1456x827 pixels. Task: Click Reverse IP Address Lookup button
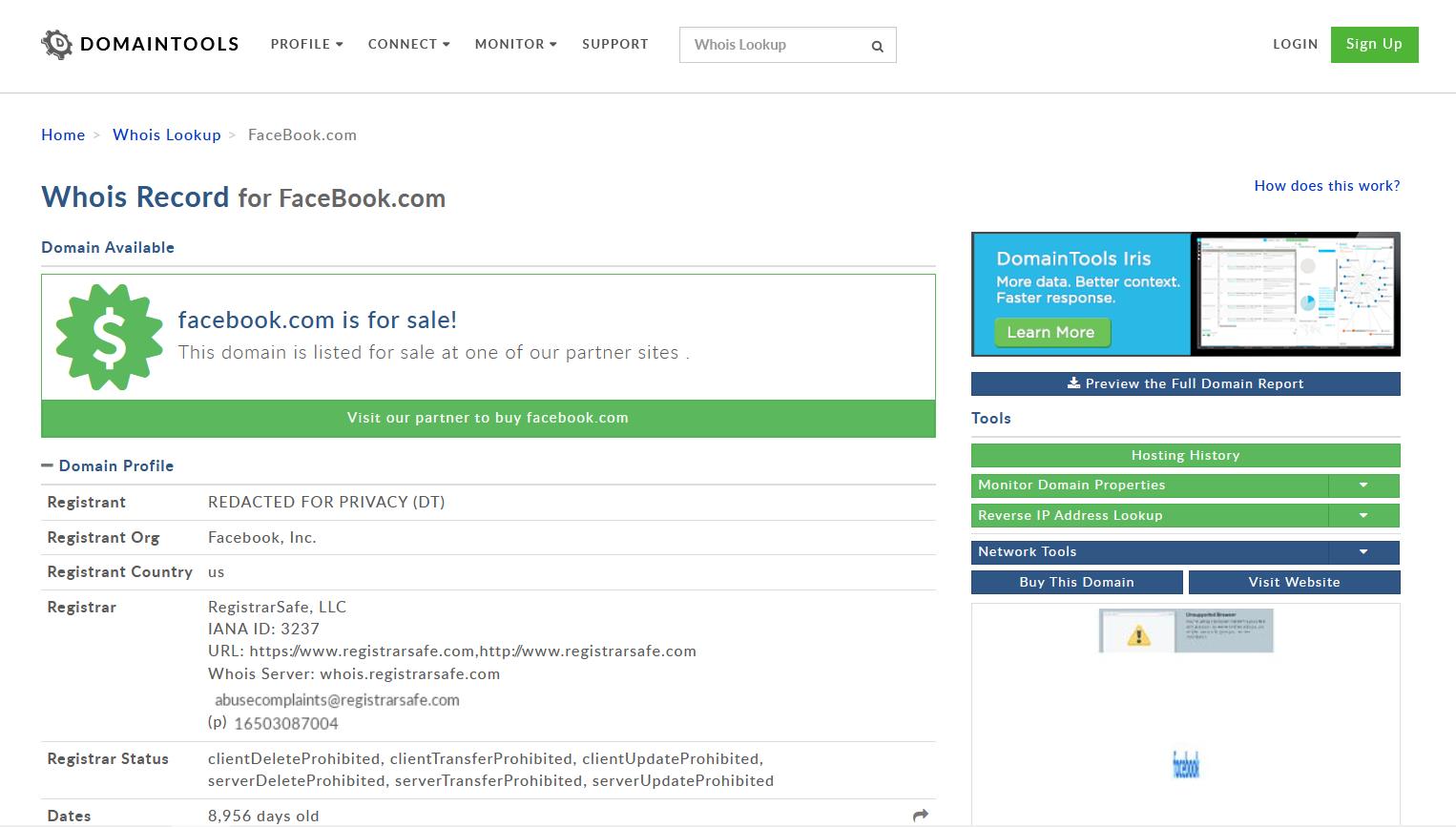[x=1150, y=516]
